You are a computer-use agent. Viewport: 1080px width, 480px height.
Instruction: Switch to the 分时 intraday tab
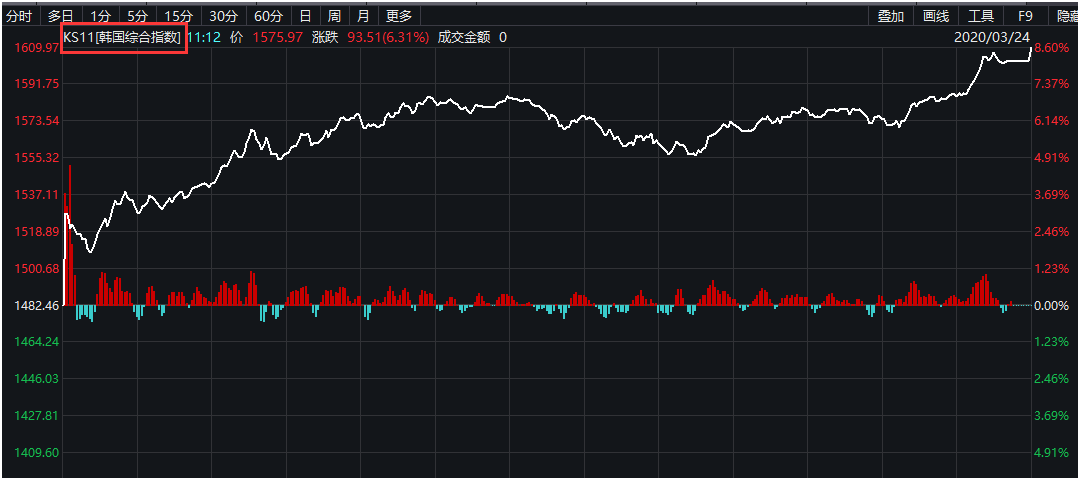click(19, 16)
